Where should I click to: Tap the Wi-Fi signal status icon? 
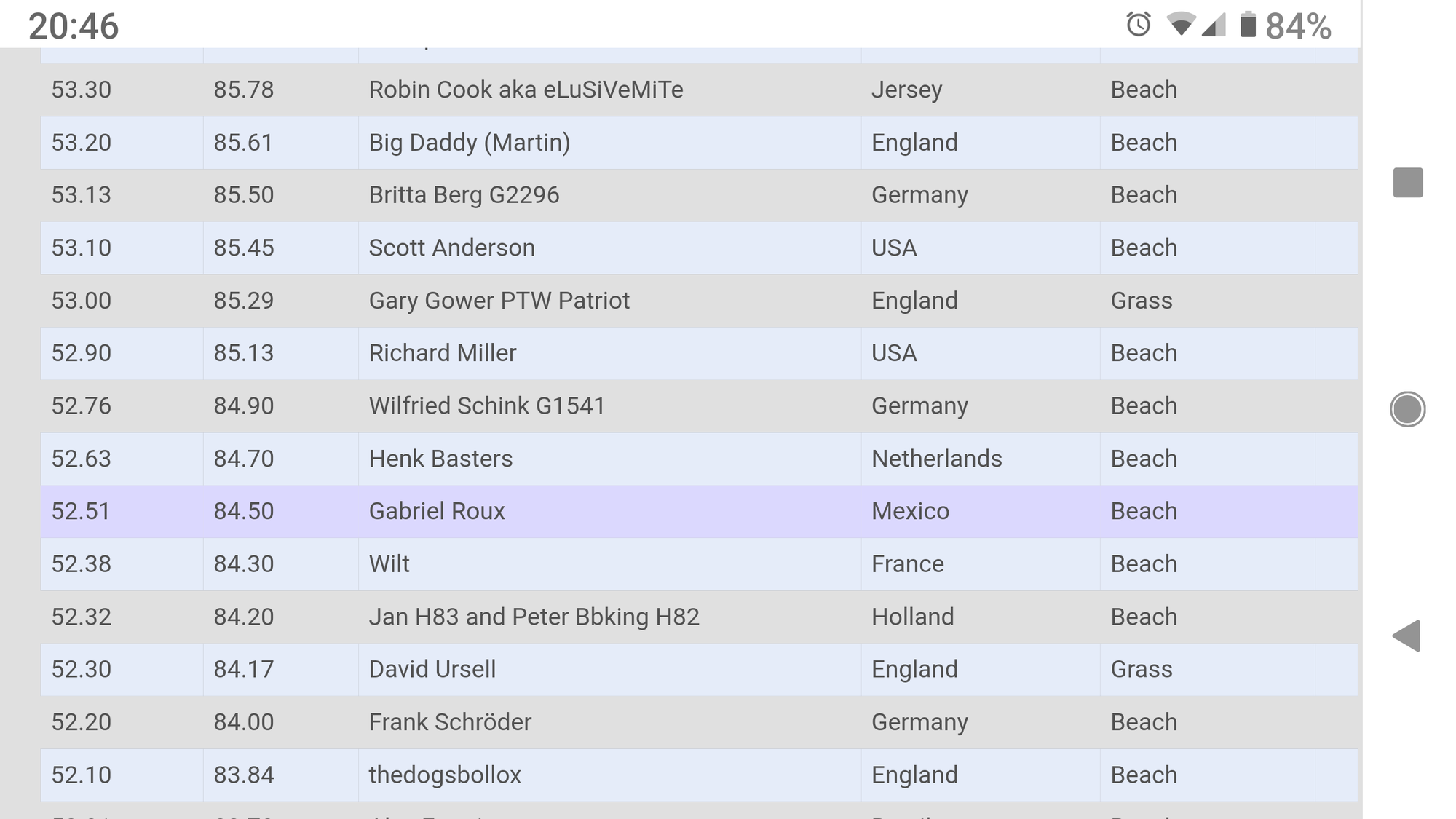tap(1180, 25)
